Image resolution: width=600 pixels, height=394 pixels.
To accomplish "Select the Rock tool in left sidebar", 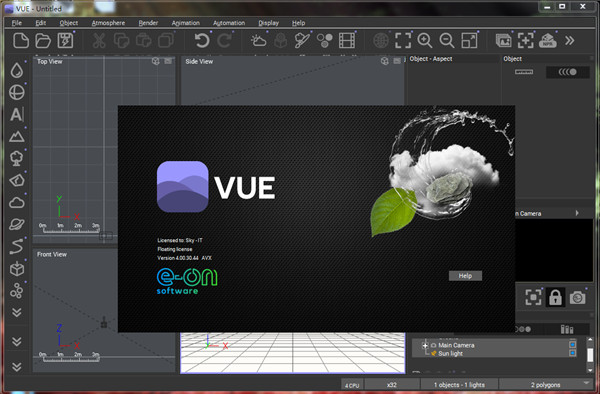I will point(16,180).
